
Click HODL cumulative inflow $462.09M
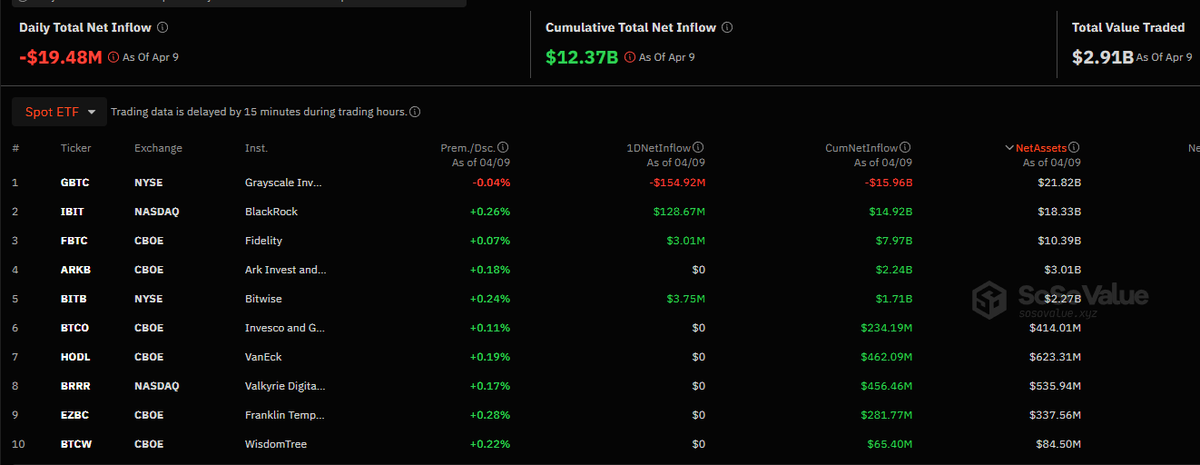click(885, 357)
